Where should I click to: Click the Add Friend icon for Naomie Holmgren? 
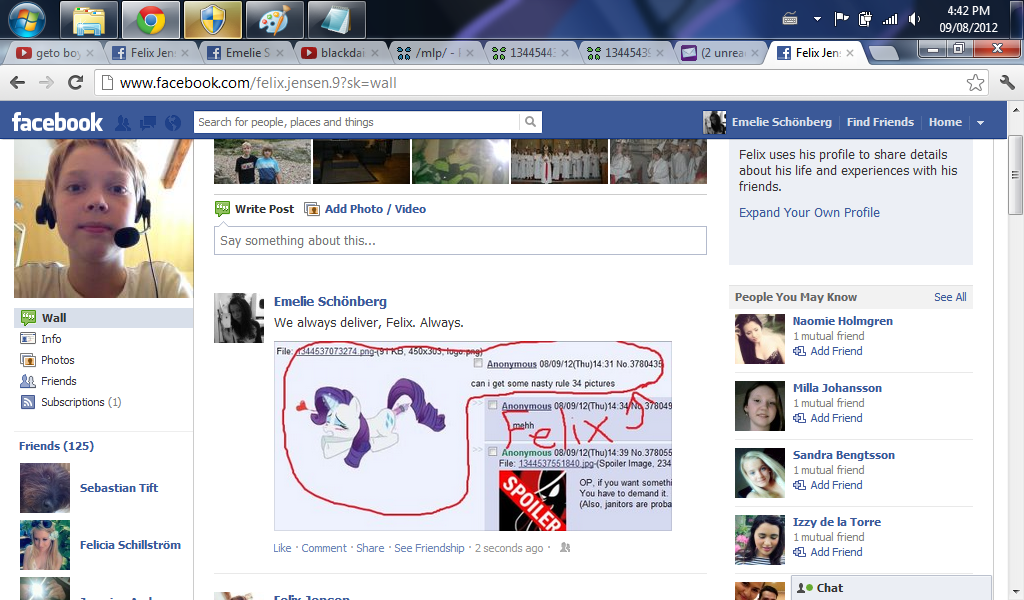coord(799,351)
